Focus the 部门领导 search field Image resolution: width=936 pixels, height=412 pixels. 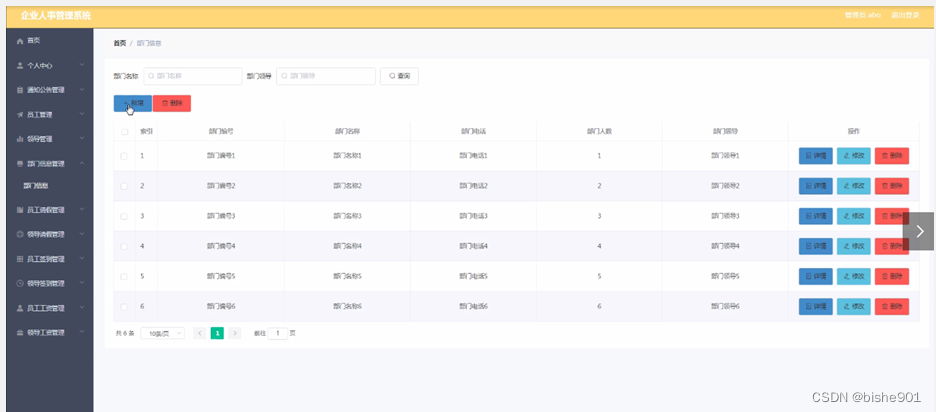[326, 76]
